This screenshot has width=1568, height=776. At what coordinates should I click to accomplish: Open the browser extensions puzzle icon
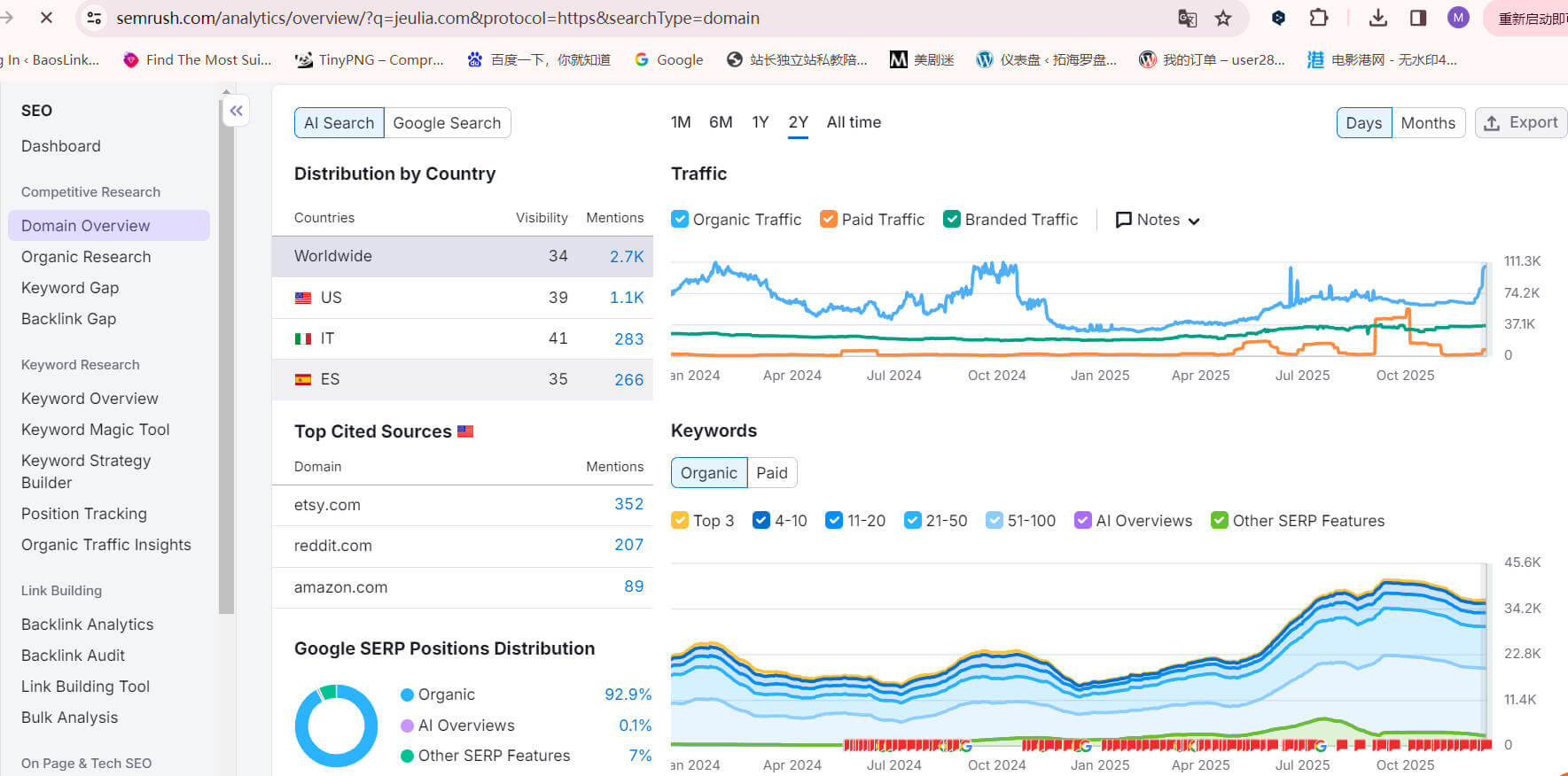(1319, 18)
